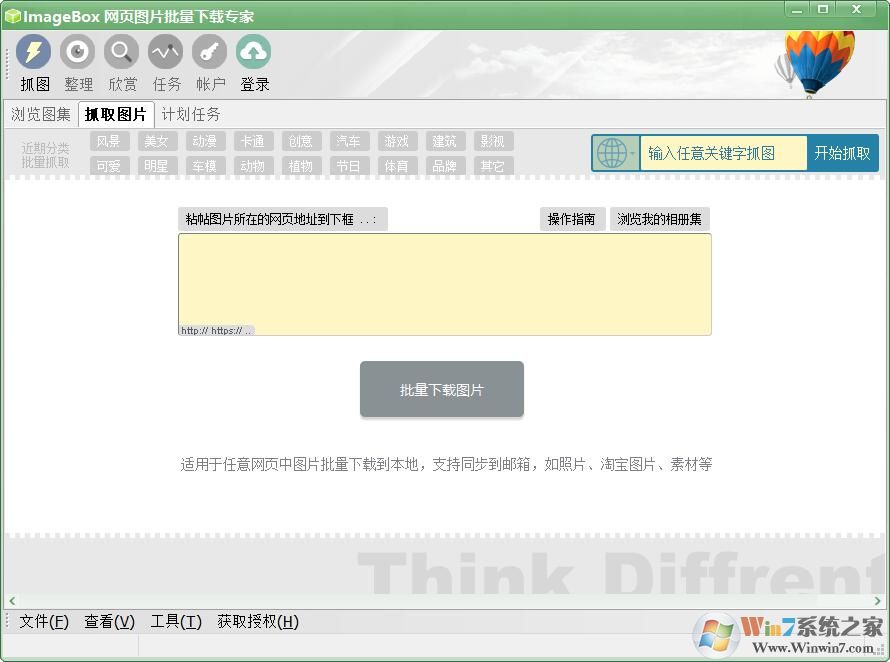Click the 抓图 lightning toolbar icon
This screenshot has width=890, height=662.
click(x=33, y=52)
